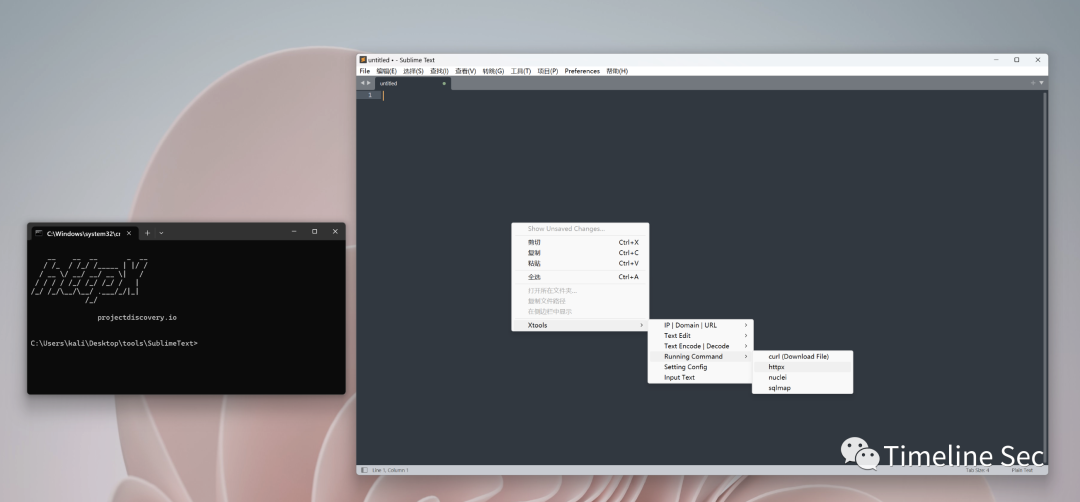Maximize the terminal window

pos(314,231)
